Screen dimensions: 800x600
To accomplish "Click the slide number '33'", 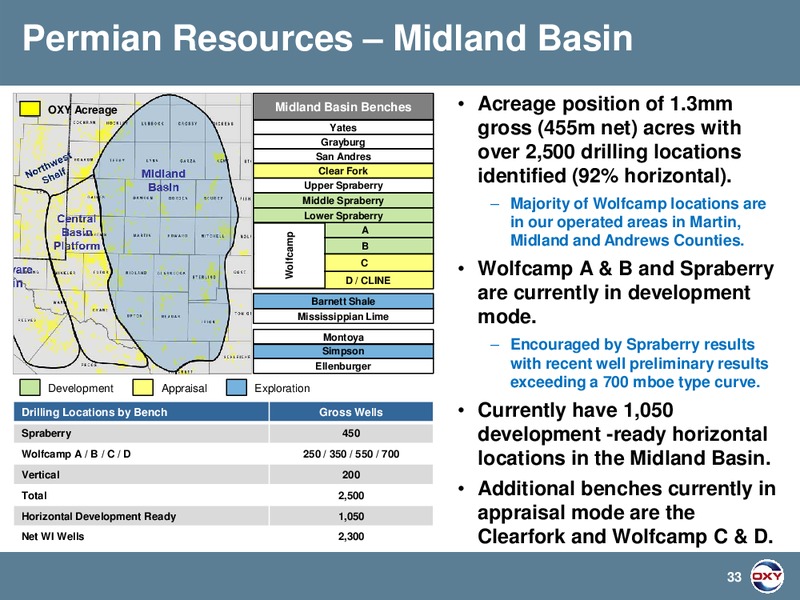I will click(734, 577).
